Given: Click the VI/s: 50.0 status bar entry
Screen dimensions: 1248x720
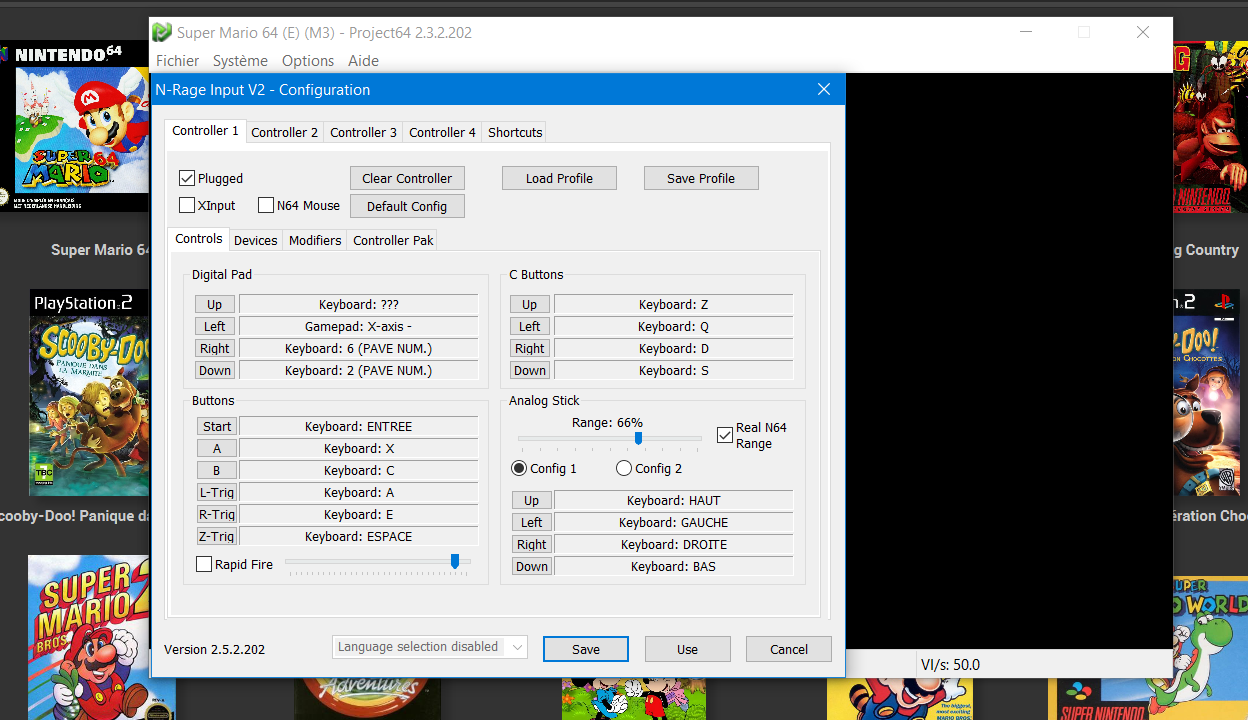Looking at the screenshot, I should click(950, 664).
